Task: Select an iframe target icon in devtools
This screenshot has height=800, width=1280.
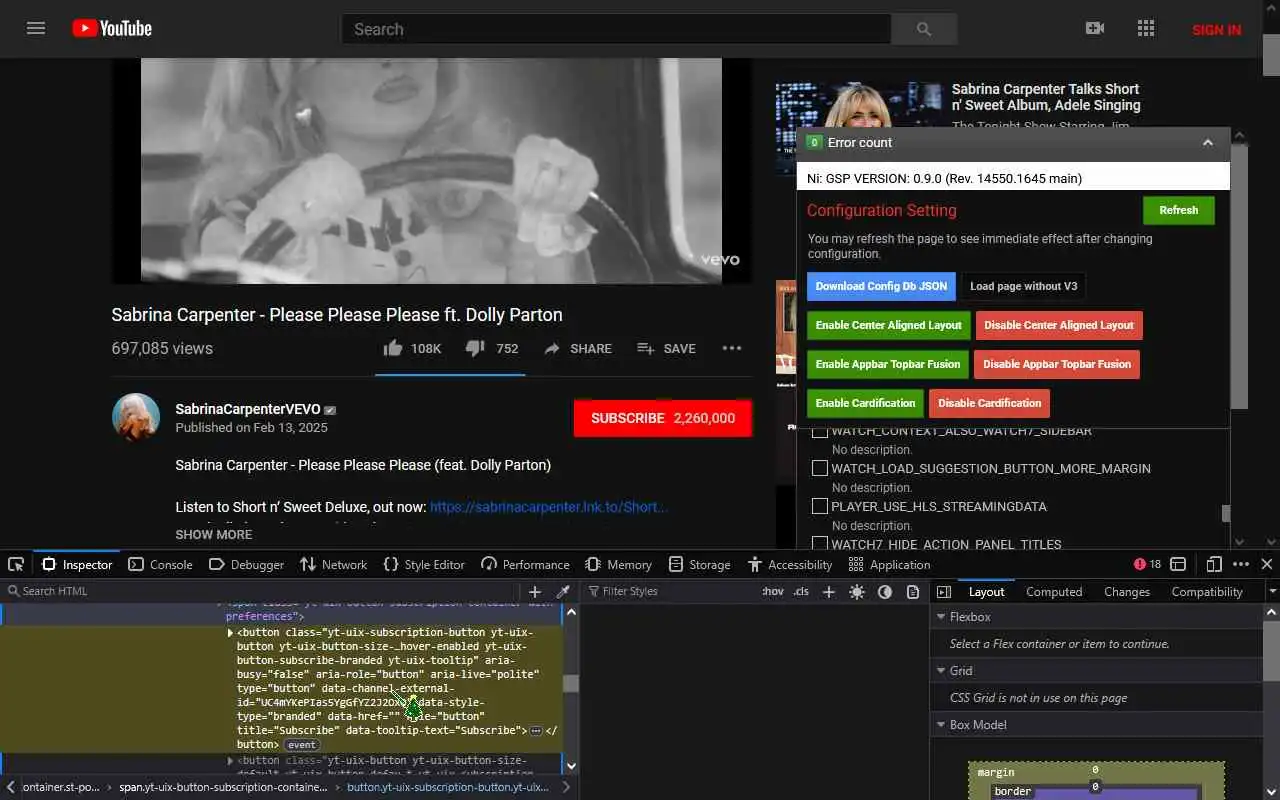Action: pos(1178,564)
